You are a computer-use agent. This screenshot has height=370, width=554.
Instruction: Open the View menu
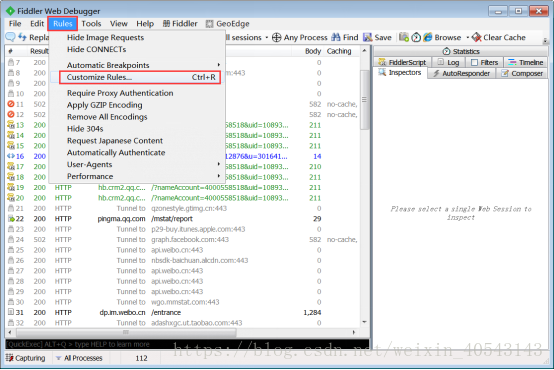(x=118, y=24)
